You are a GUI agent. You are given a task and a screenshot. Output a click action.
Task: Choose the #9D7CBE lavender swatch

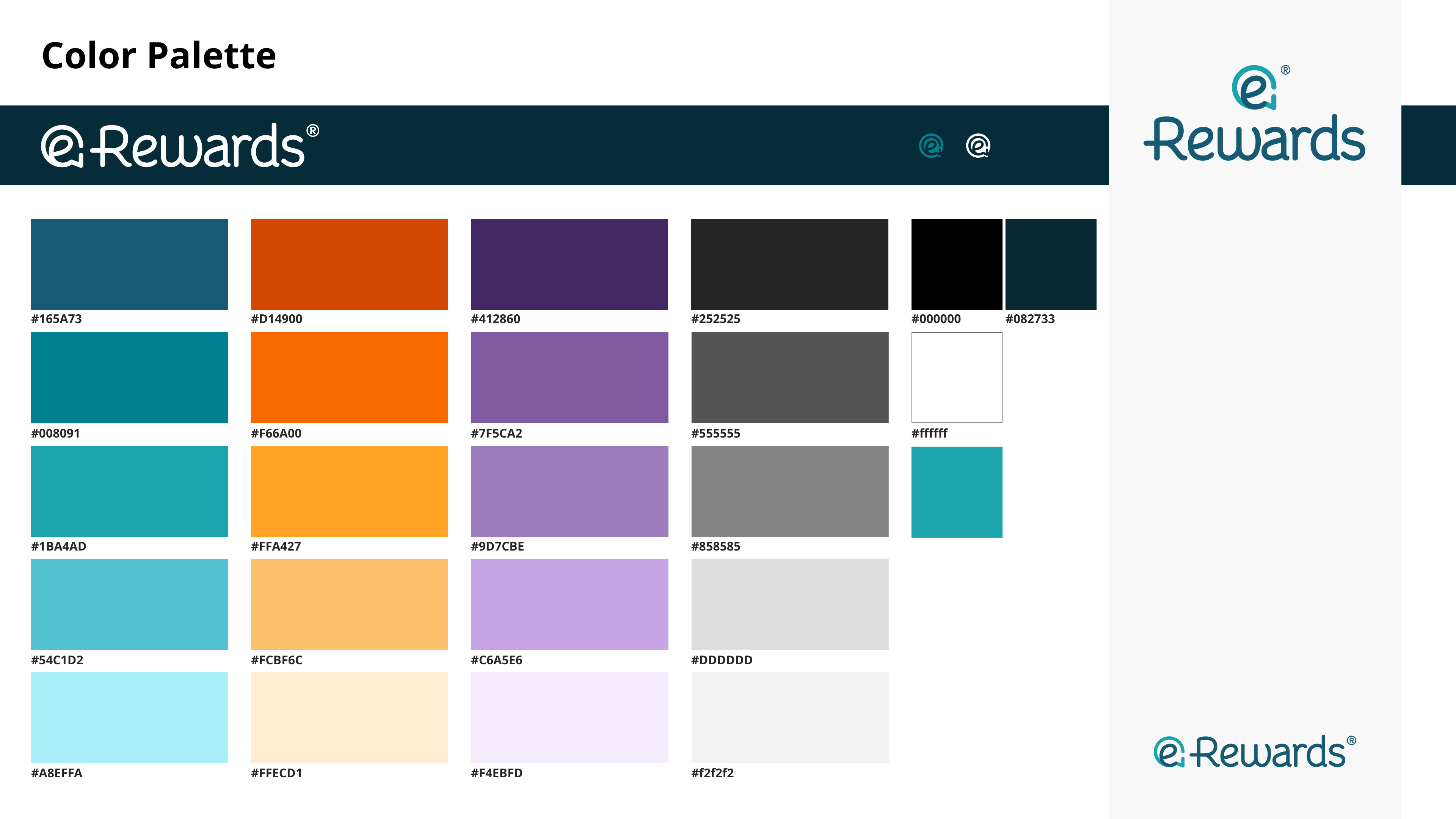569,491
